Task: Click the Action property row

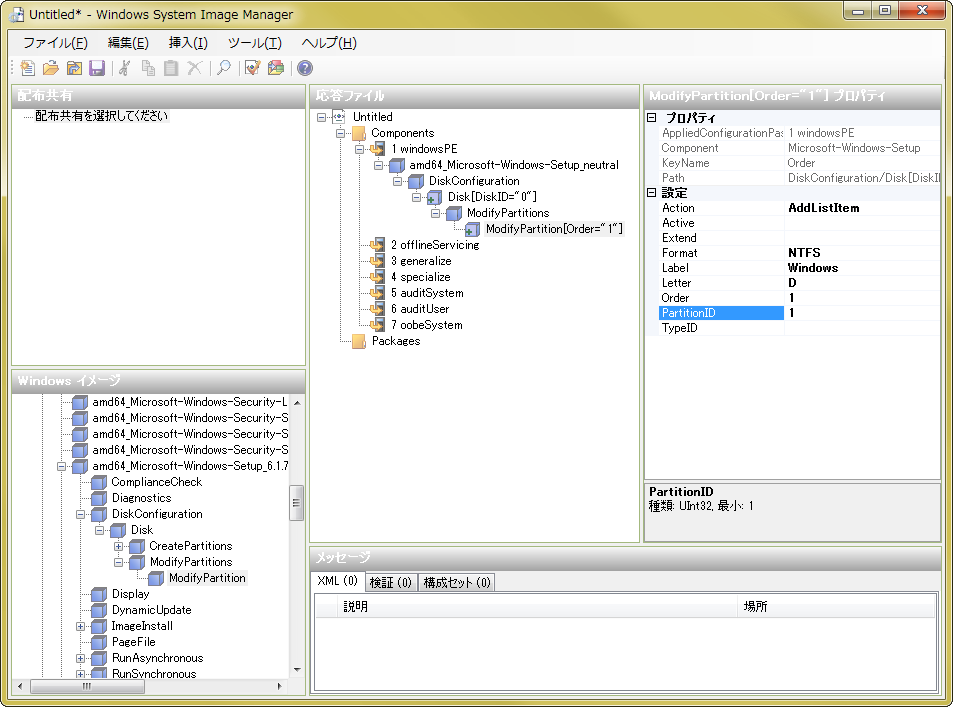Action: [x=799, y=208]
